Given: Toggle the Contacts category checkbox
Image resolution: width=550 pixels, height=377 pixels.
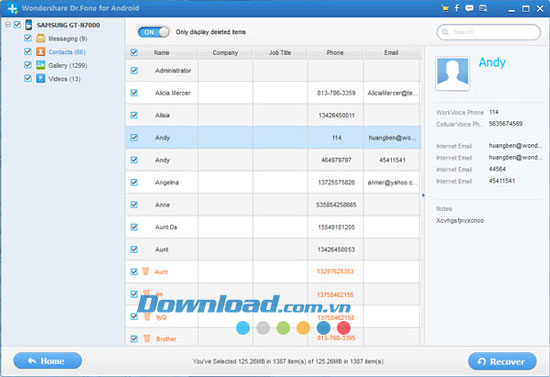Looking at the screenshot, I should click(x=28, y=51).
